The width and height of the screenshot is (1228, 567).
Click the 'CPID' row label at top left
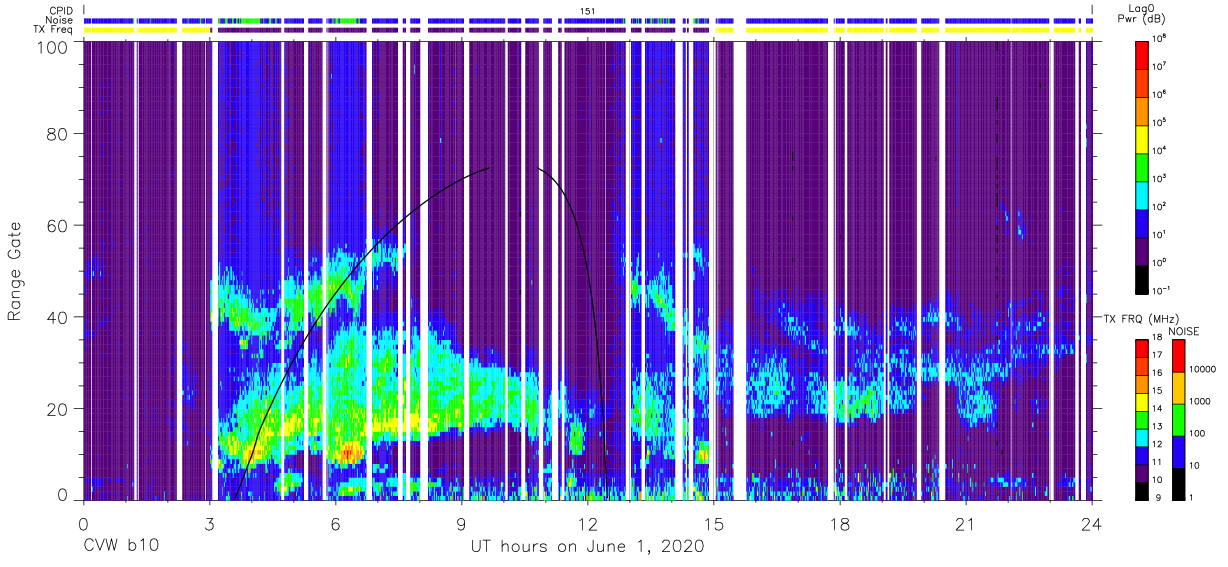59,9
